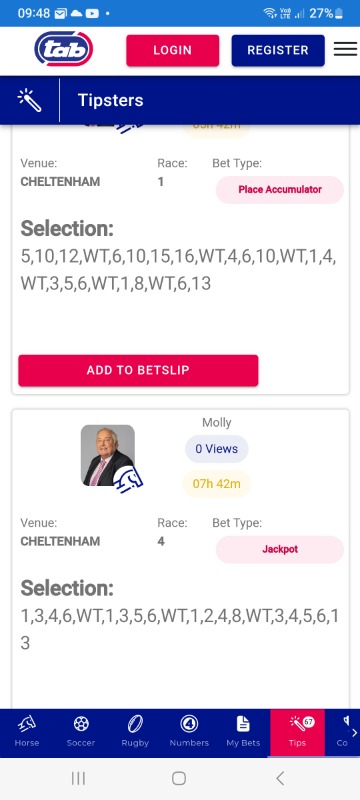
Task: Expand more bottom navigation items arrow
Action: click(x=354, y=733)
